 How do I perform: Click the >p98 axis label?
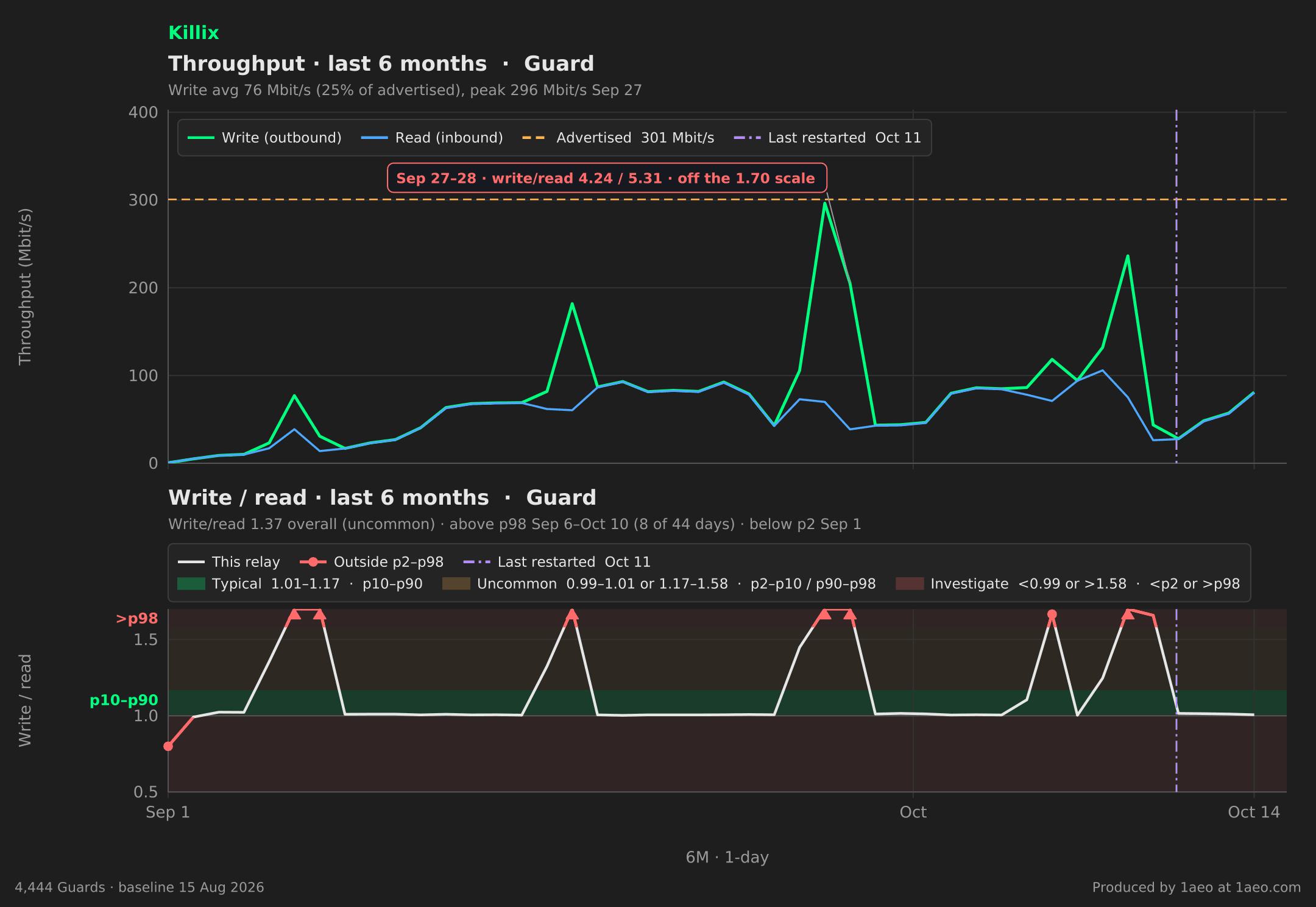[137, 619]
